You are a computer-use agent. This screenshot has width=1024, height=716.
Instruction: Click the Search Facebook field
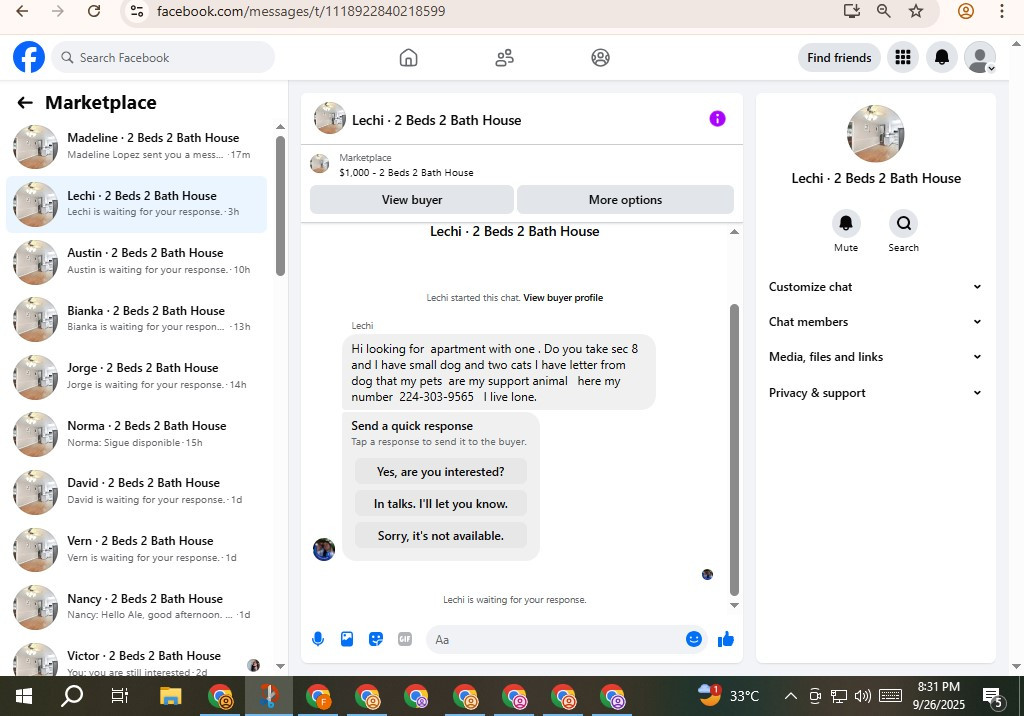click(x=163, y=57)
